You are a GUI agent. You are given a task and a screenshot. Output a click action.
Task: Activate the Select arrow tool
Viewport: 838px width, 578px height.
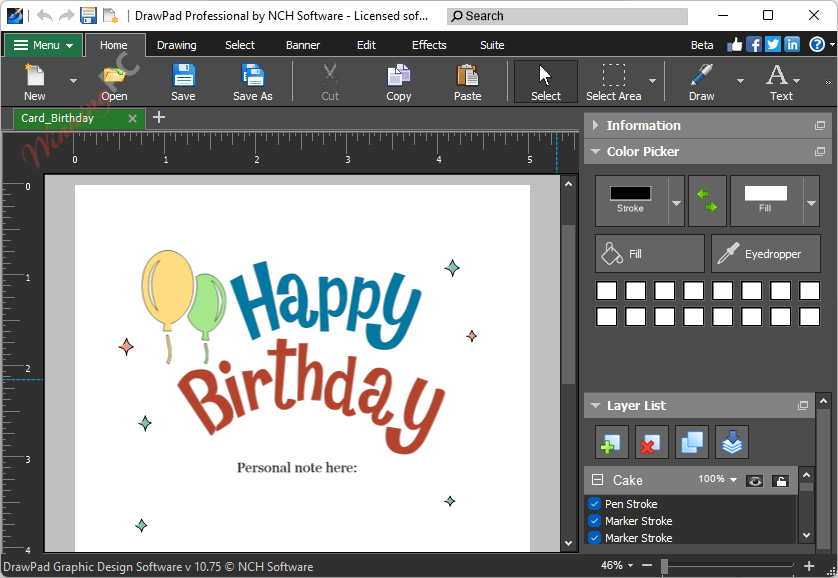tap(546, 82)
